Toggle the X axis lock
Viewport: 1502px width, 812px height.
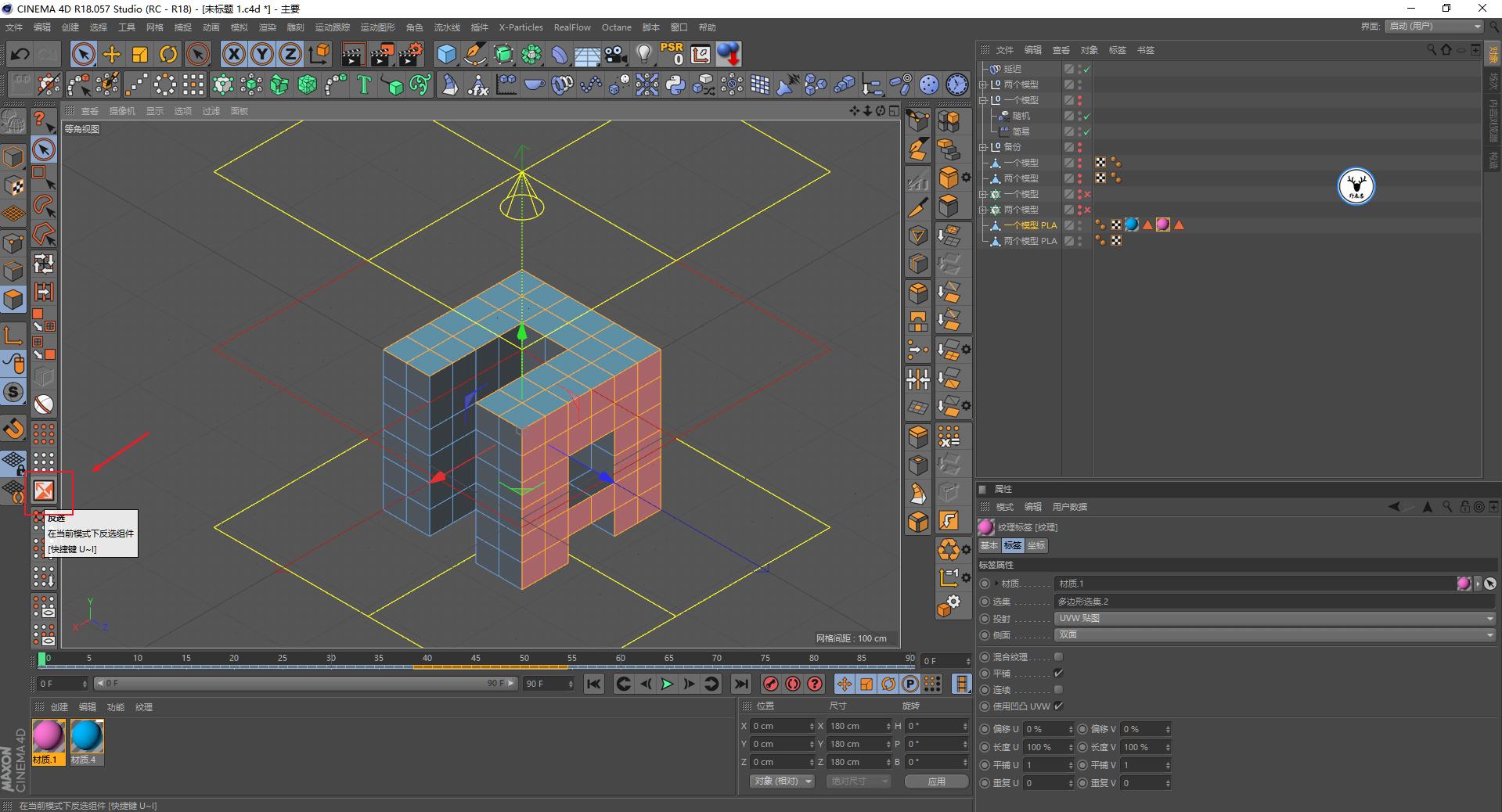click(x=233, y=54)
